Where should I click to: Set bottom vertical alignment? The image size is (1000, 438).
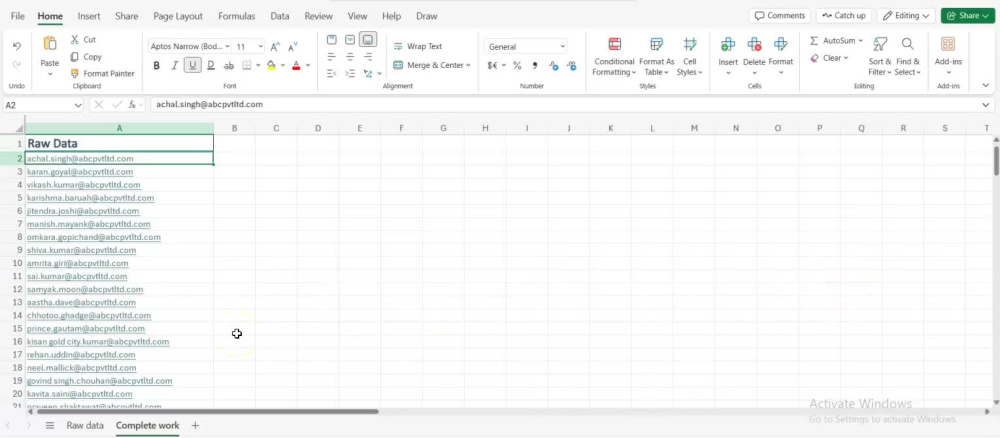pyautogui.click(x=368, y=40)
